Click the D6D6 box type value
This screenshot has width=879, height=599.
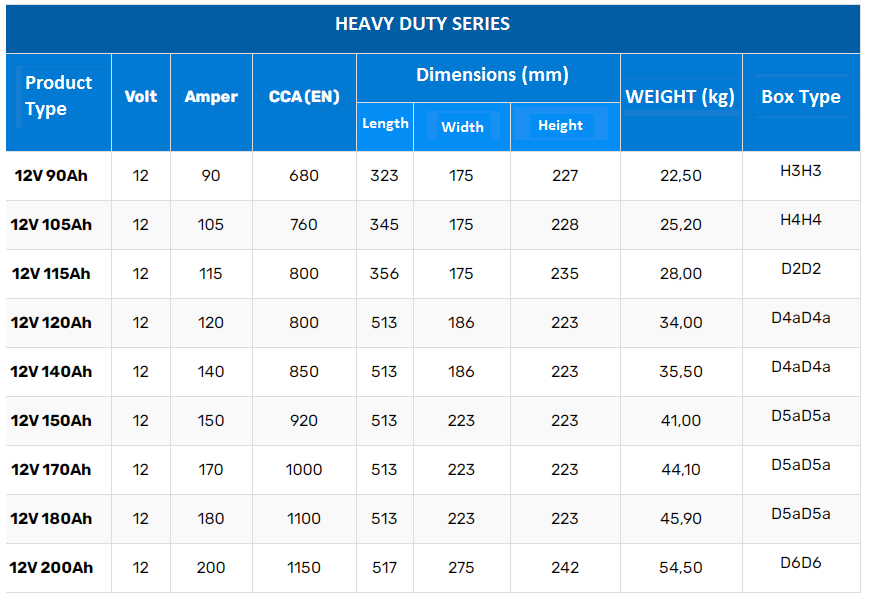coord(800,563)
